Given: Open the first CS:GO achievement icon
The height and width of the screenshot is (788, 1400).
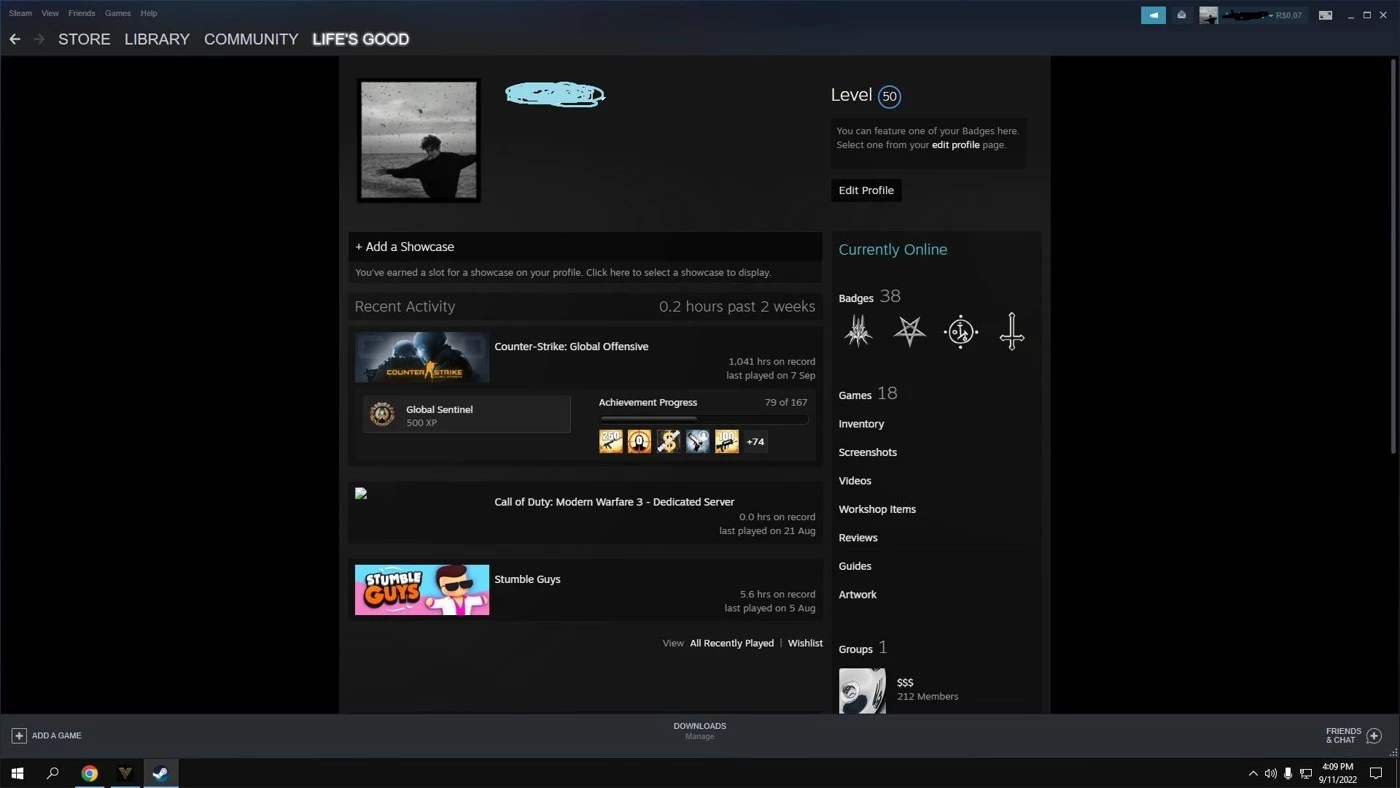Looking at the screenshot, I should [611, 441].
